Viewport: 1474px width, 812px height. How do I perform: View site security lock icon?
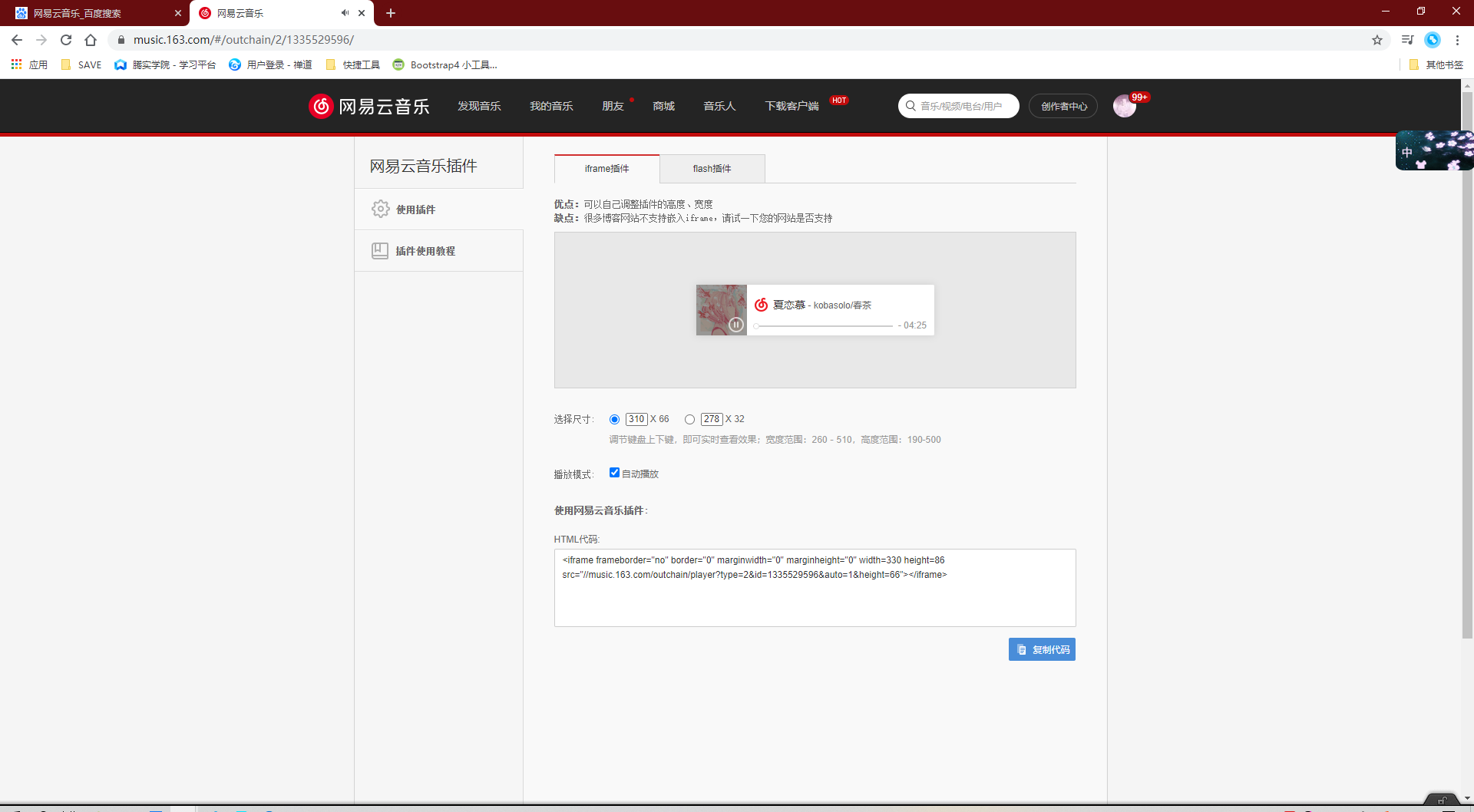point(121,40)
